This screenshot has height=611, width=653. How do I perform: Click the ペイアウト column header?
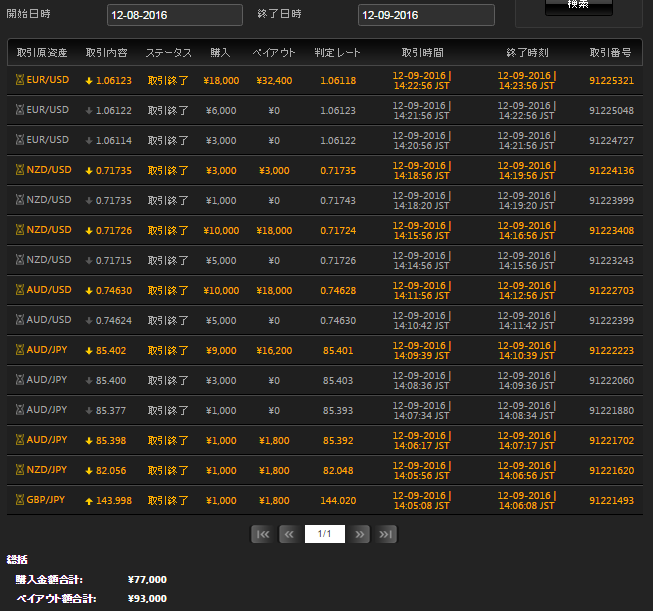(x=274, y=52)
